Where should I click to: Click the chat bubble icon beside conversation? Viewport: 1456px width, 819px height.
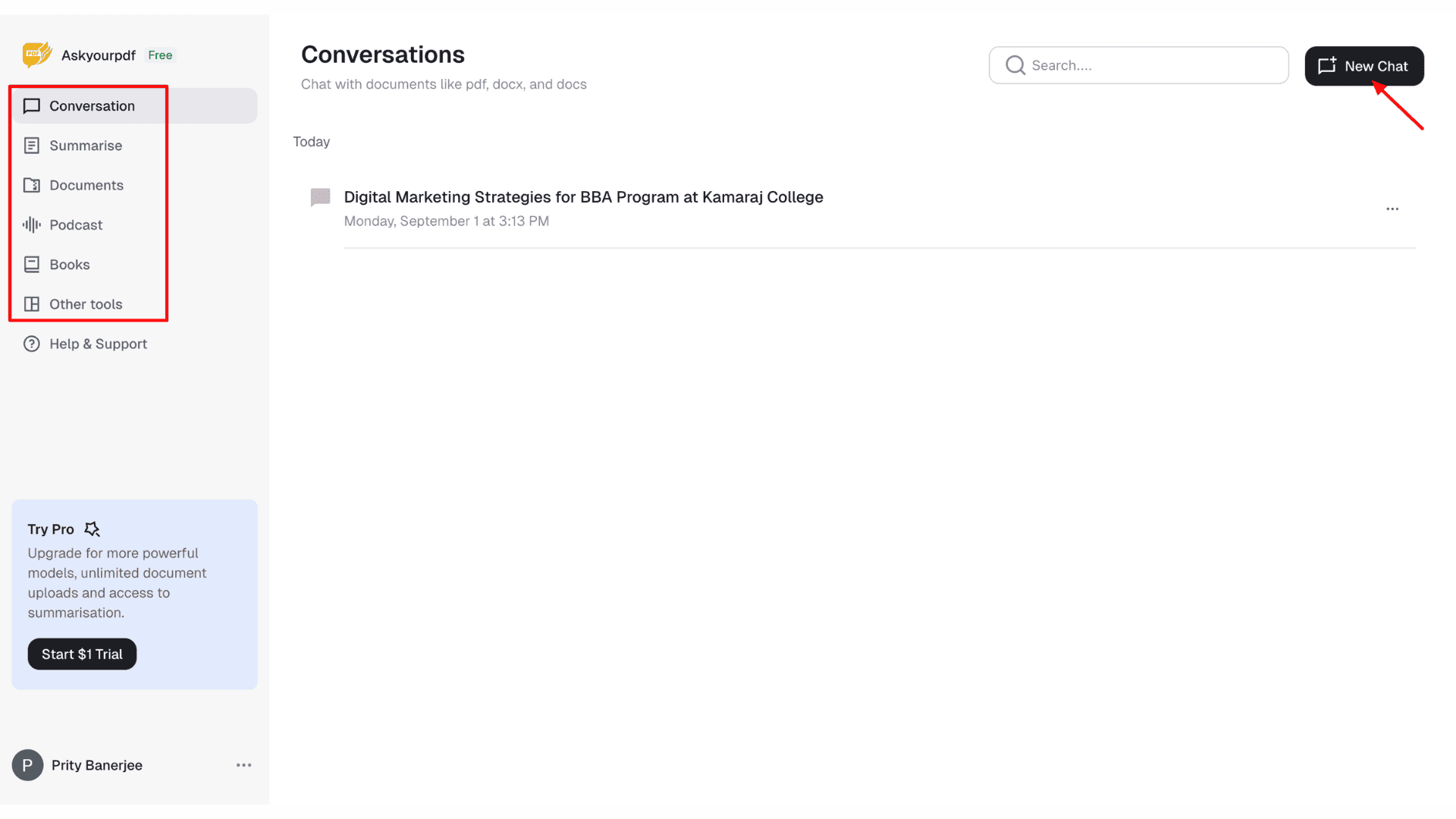click(320, 197)
